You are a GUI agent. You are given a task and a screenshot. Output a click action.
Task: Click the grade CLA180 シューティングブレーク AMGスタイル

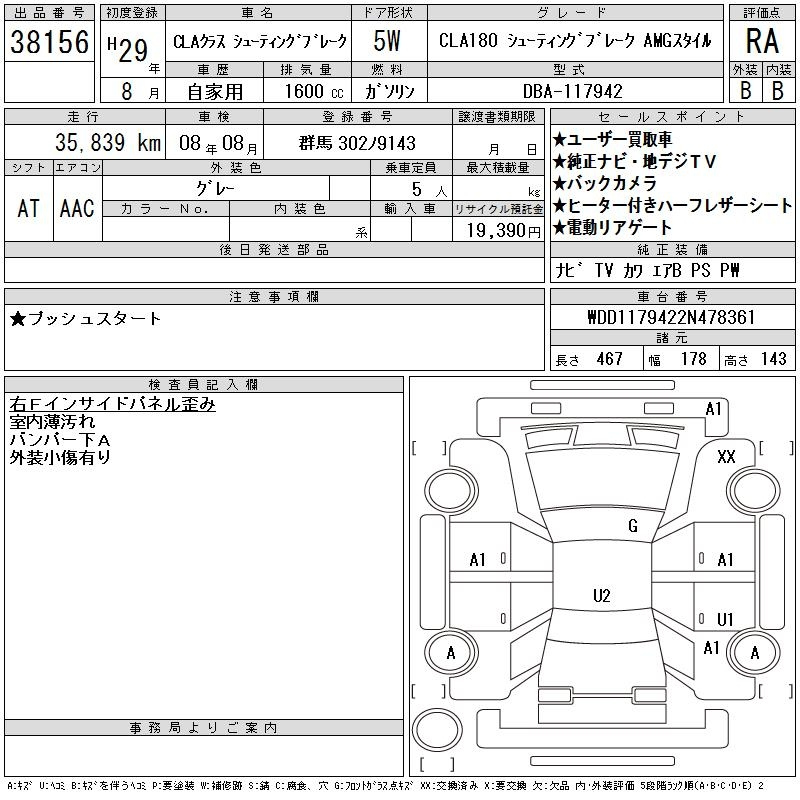point(575,40)
